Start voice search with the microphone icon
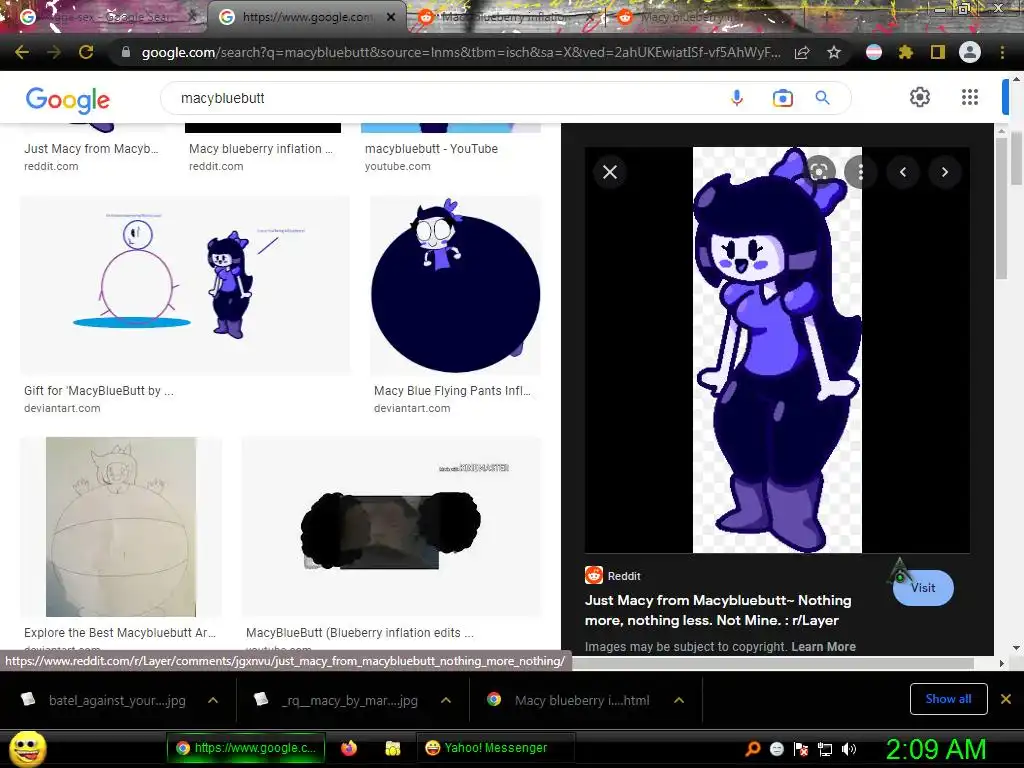Image resolution: width=1024 pixels, height=768 pixels. (x=737, y=98)
